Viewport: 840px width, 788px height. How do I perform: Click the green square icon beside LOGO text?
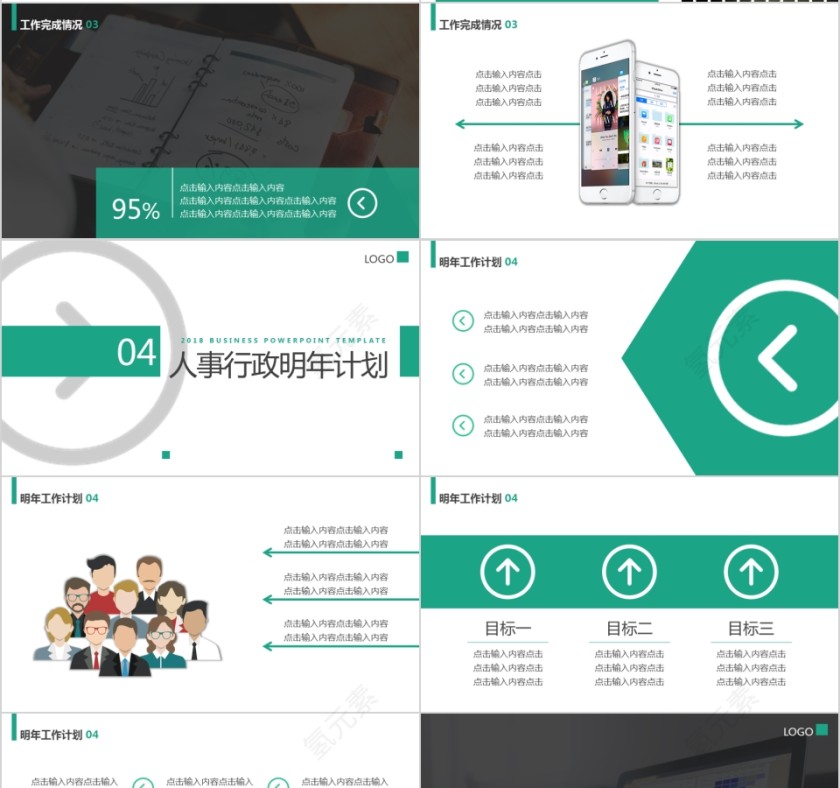pos(403,259)
